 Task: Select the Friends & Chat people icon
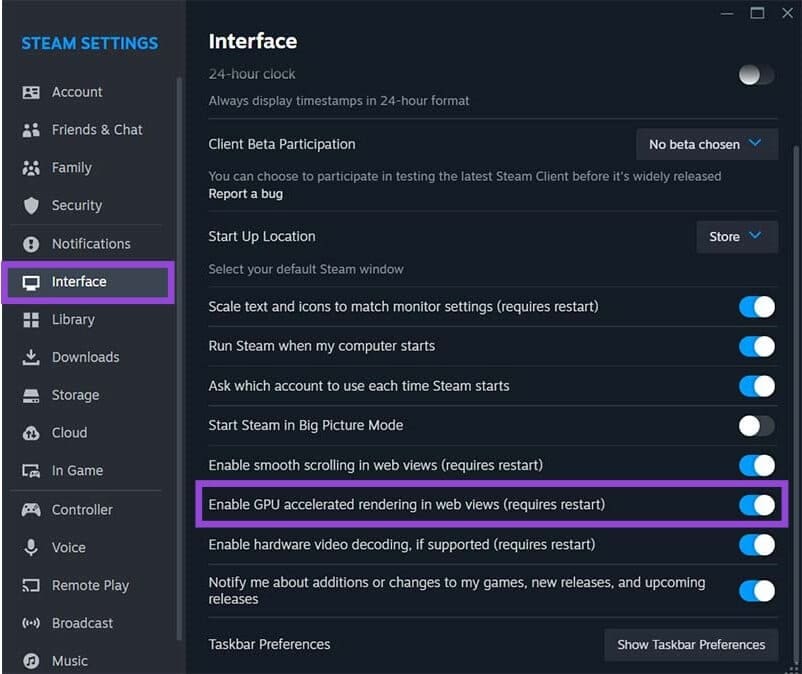31,130
